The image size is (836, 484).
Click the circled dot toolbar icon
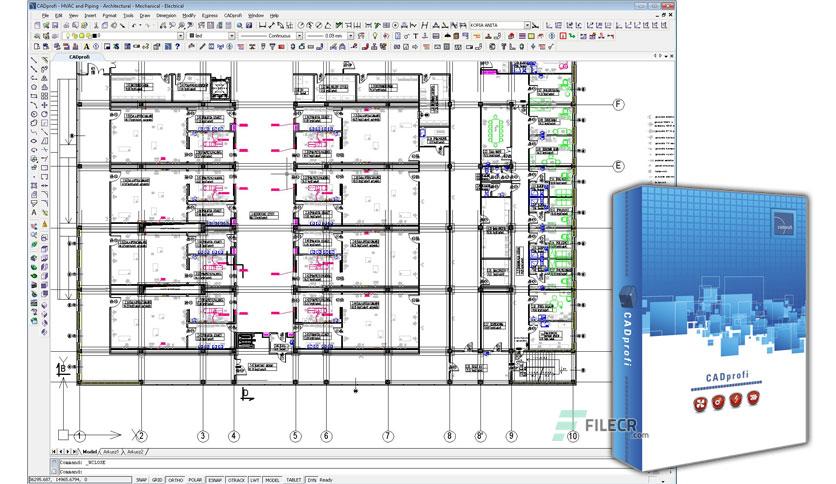(395, 25)
